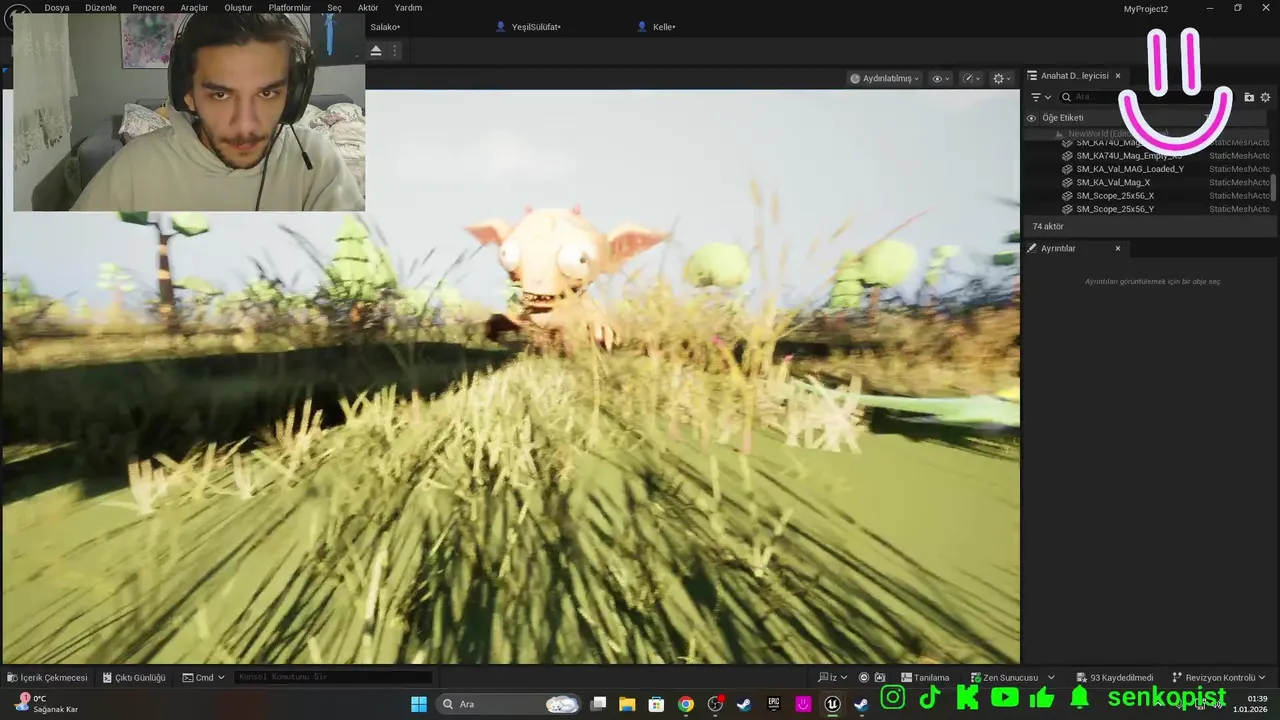Open the Yardım menu

click(408, 7)
